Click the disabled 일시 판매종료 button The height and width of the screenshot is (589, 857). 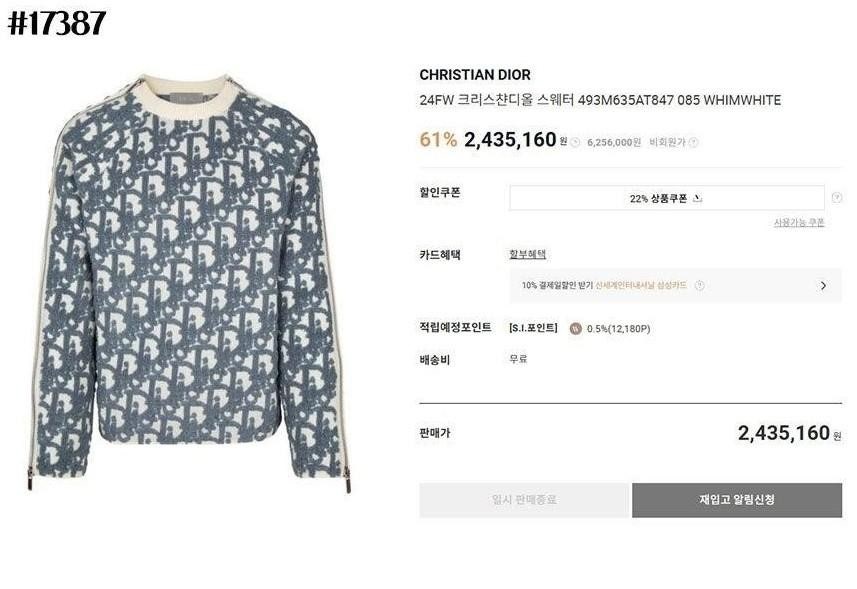524,500
